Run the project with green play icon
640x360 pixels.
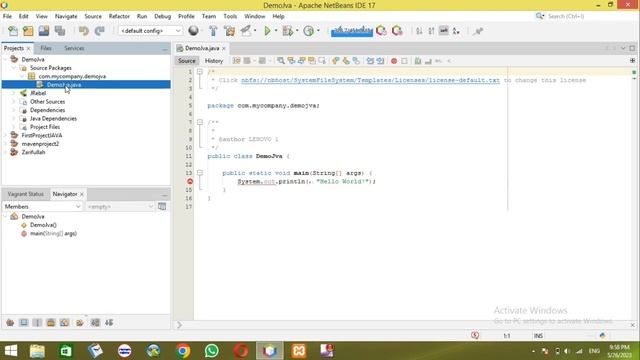click(x=267, y=31)
